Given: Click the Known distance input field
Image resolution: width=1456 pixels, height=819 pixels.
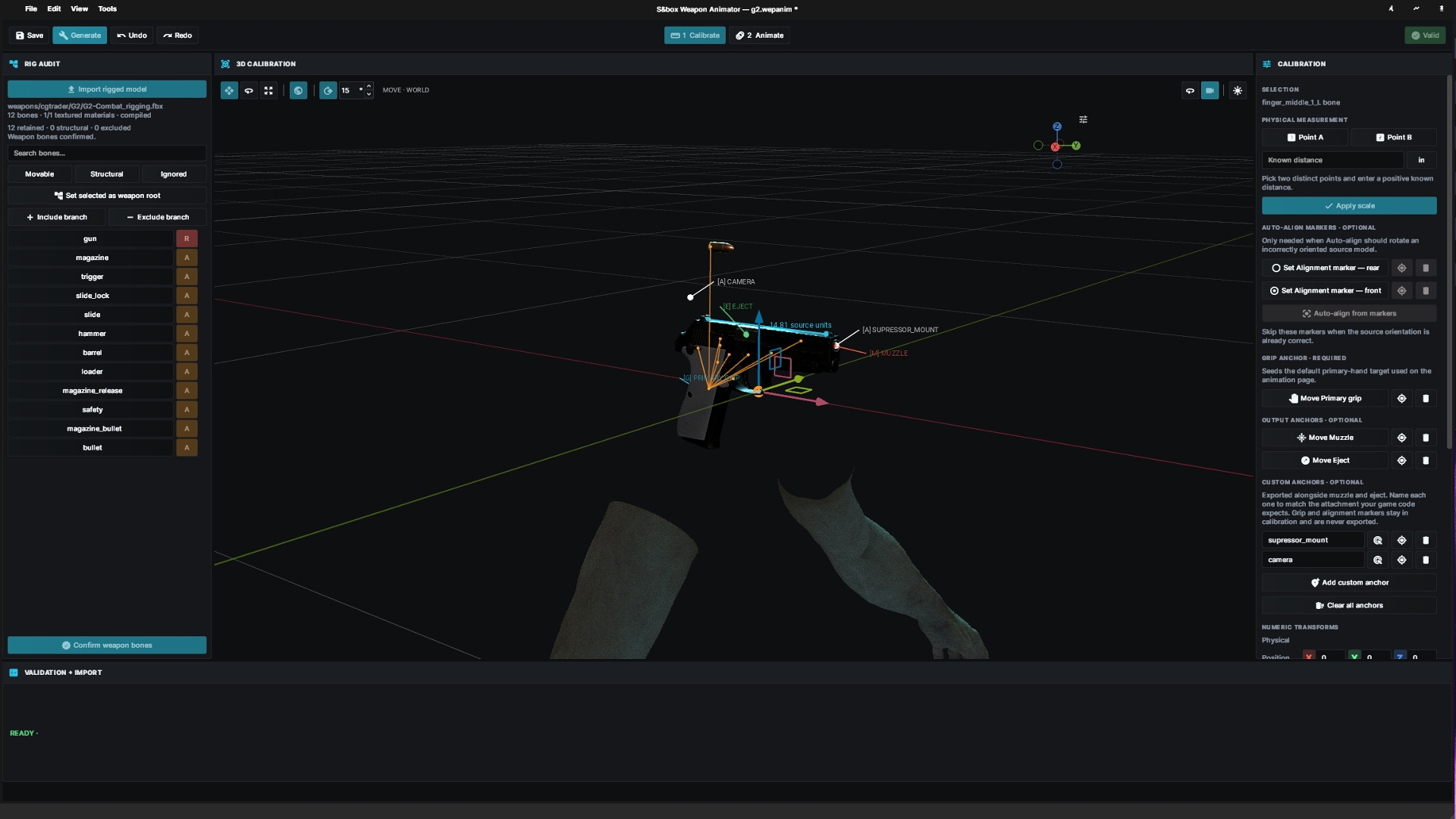Looking at the screenshot, I should 1332,160.
